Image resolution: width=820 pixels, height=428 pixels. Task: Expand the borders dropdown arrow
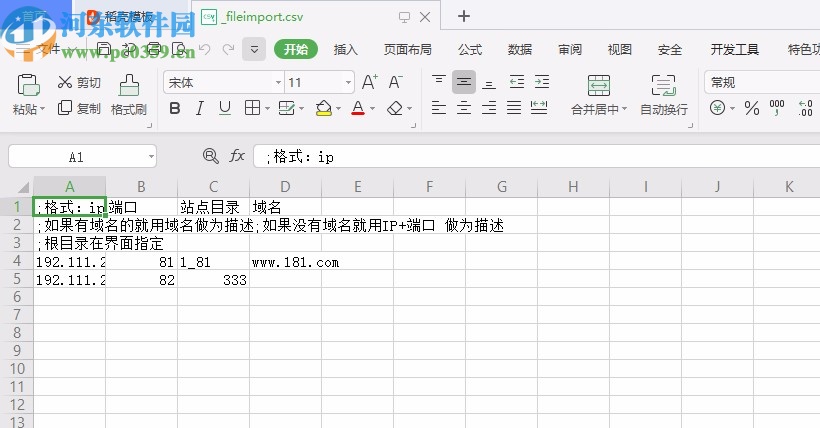pos(267,109)
